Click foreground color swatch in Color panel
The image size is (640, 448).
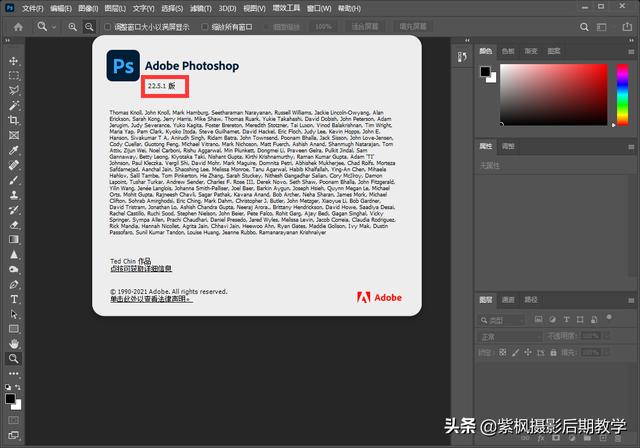(485, 71)
